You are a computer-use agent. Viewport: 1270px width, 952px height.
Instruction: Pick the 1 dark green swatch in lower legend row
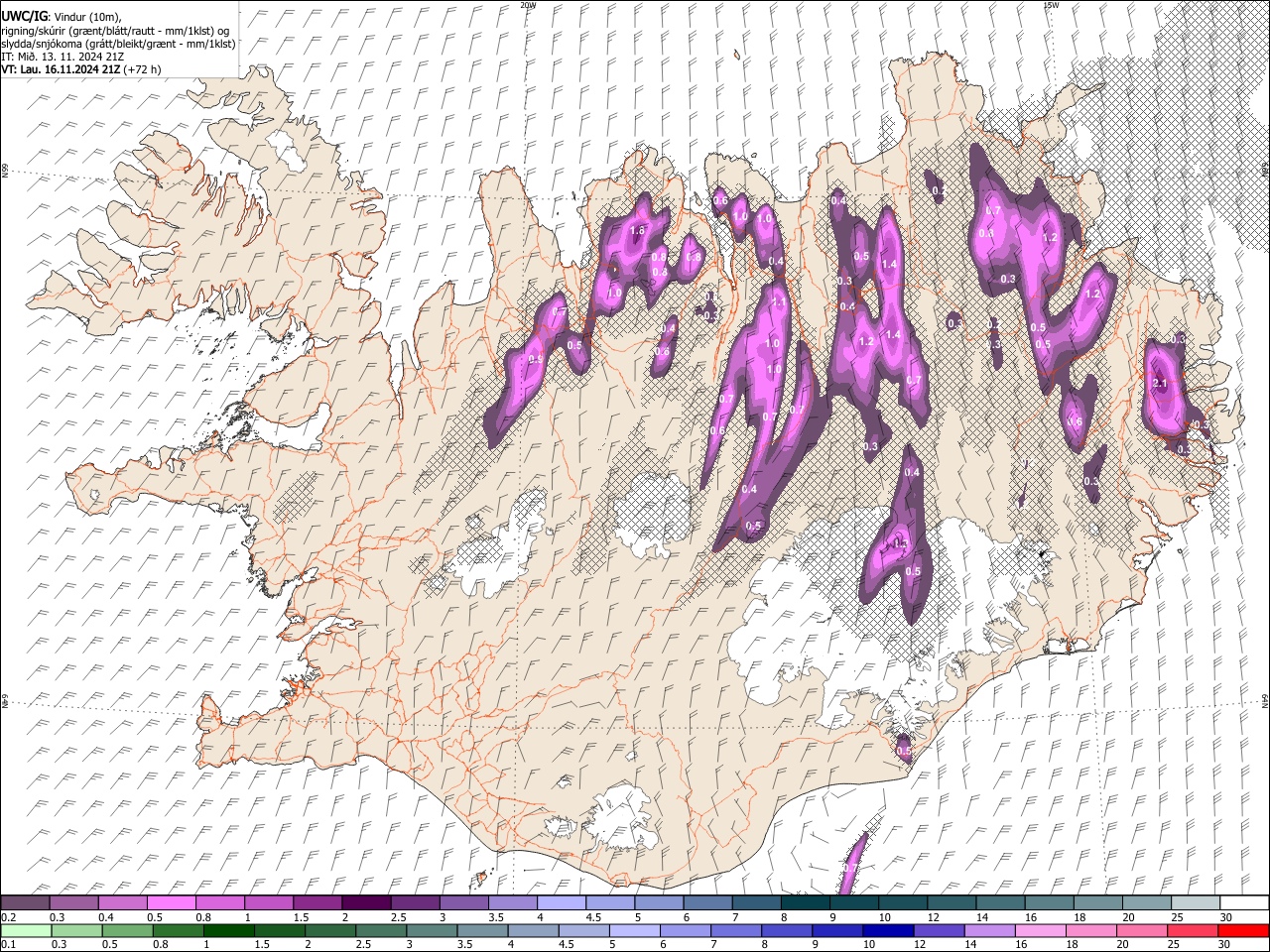tap(229, 930)
